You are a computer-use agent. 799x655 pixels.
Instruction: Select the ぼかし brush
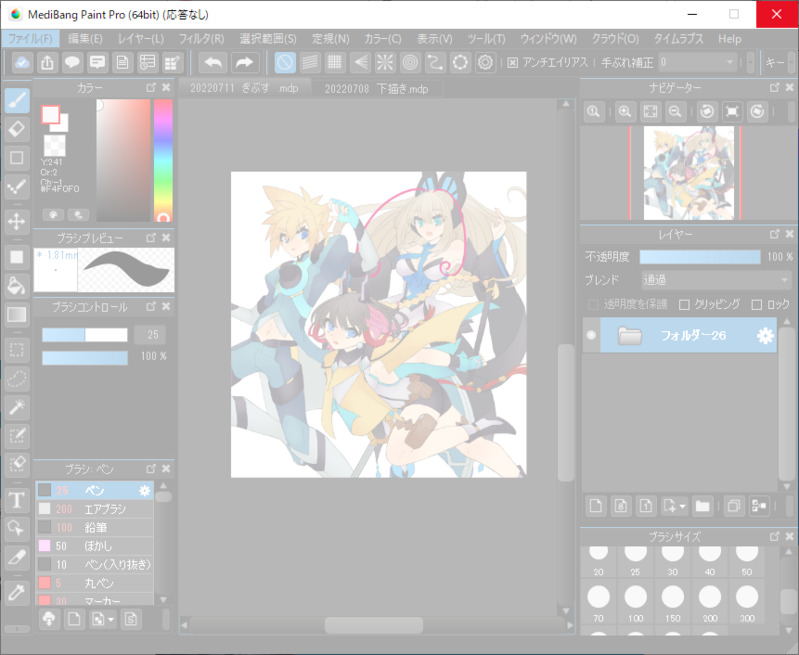(95, 546)
